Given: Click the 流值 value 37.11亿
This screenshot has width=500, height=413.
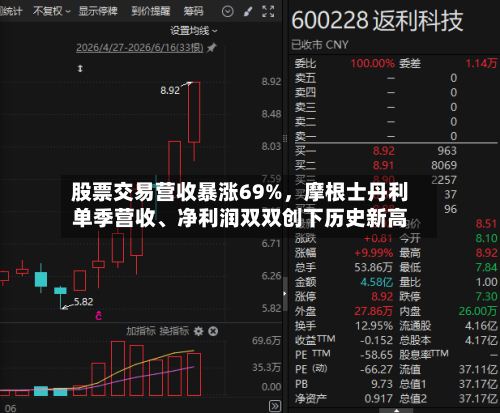Looking at the screenshot, I should pos(478,369).
